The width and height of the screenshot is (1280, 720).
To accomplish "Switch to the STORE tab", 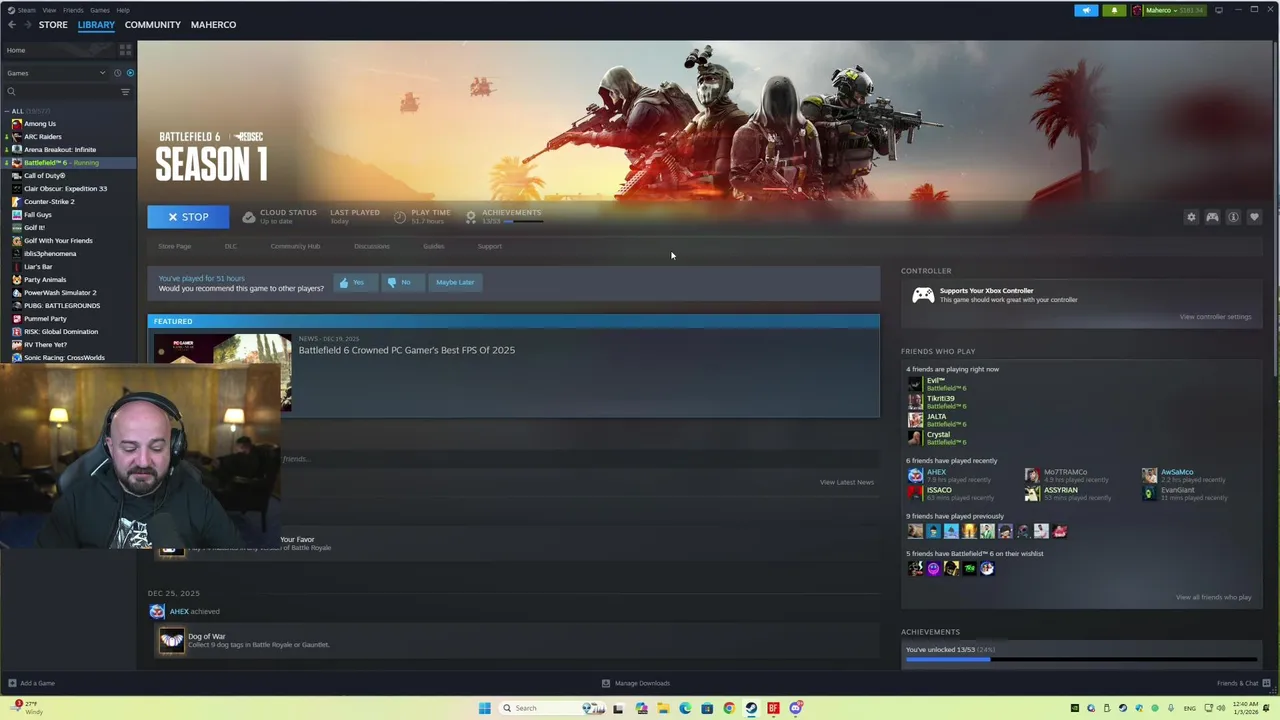I will point(53,25).
